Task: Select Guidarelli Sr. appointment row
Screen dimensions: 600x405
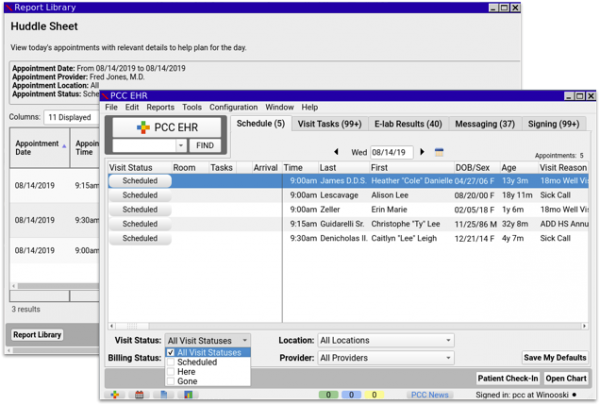Action: [348, 224]
